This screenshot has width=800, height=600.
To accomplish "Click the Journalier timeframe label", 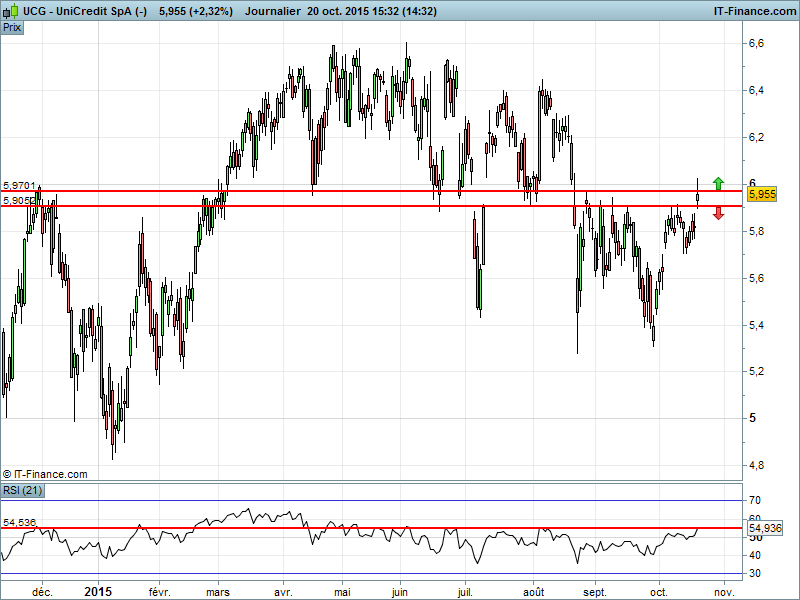I will (272, 11).
